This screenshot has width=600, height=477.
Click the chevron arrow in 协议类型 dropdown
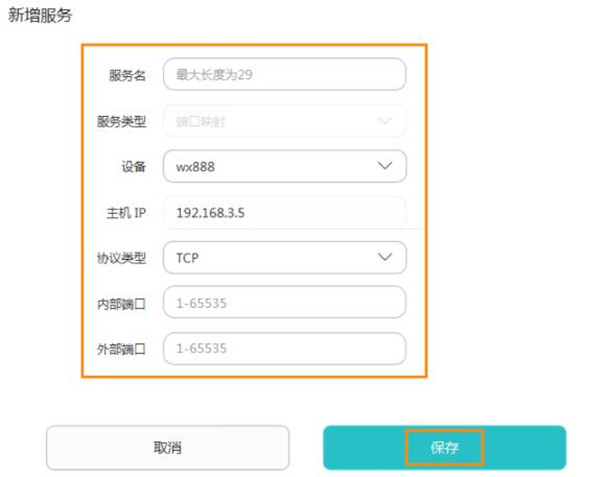[x=385, y=257]
